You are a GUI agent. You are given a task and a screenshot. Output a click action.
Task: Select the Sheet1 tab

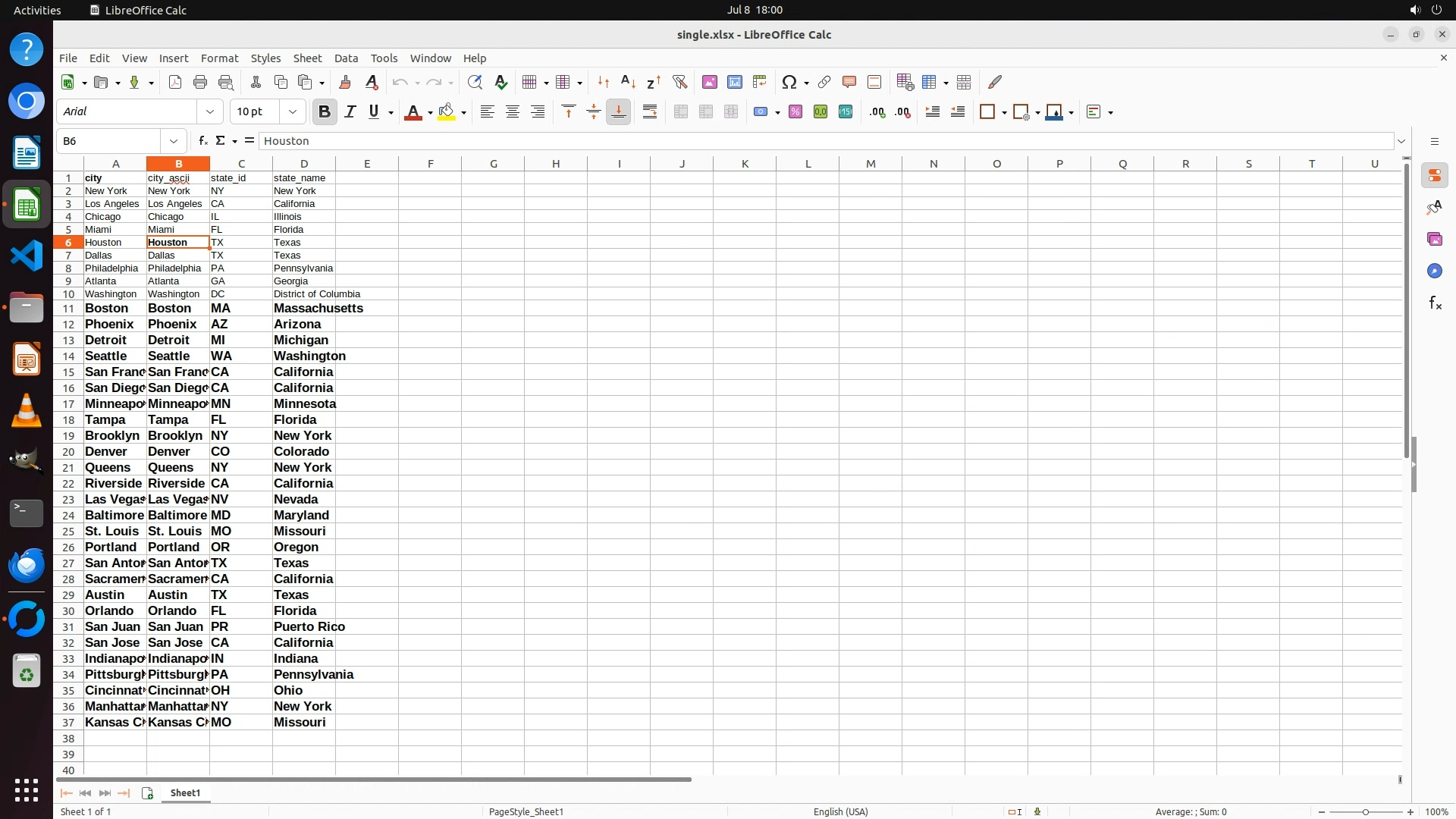tap(185, 792)
